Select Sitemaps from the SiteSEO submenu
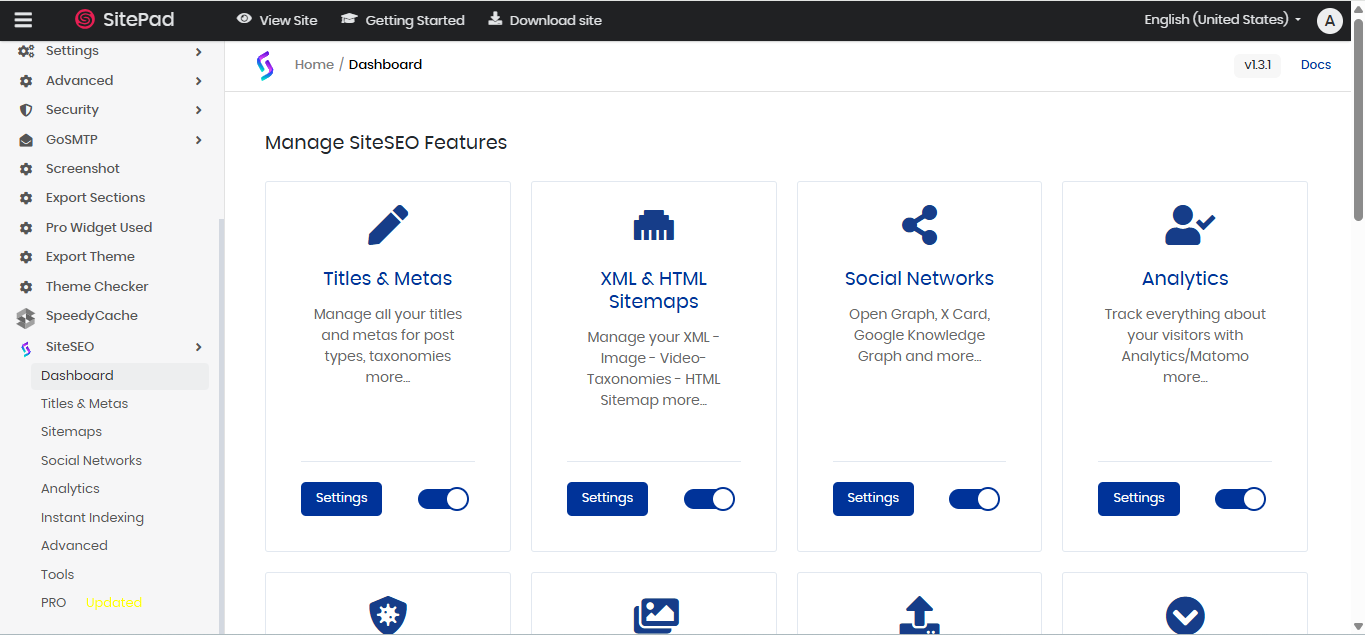1365x635 pixels. tap(71, 432)
